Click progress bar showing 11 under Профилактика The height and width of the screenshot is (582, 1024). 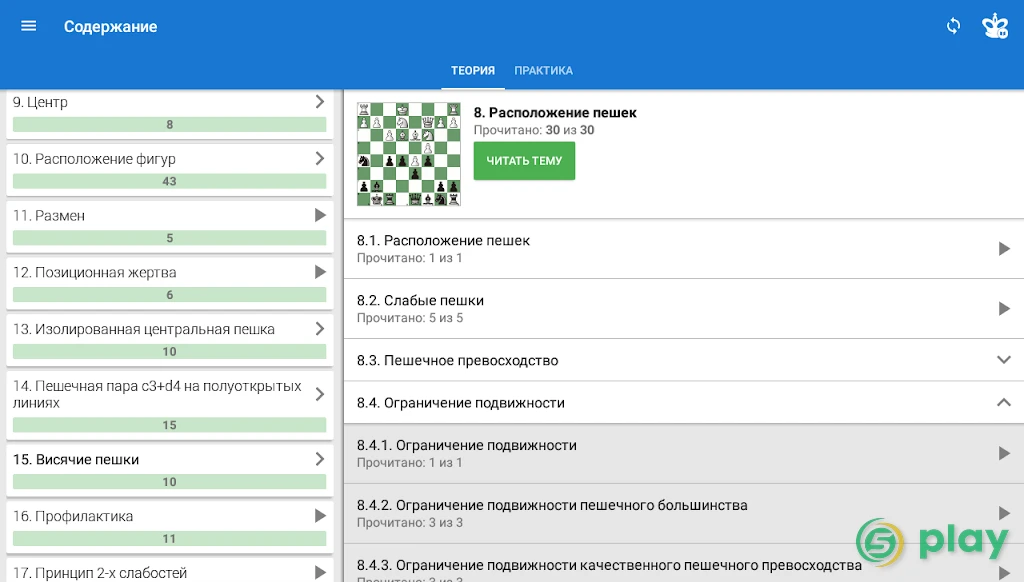click(170, 539)
